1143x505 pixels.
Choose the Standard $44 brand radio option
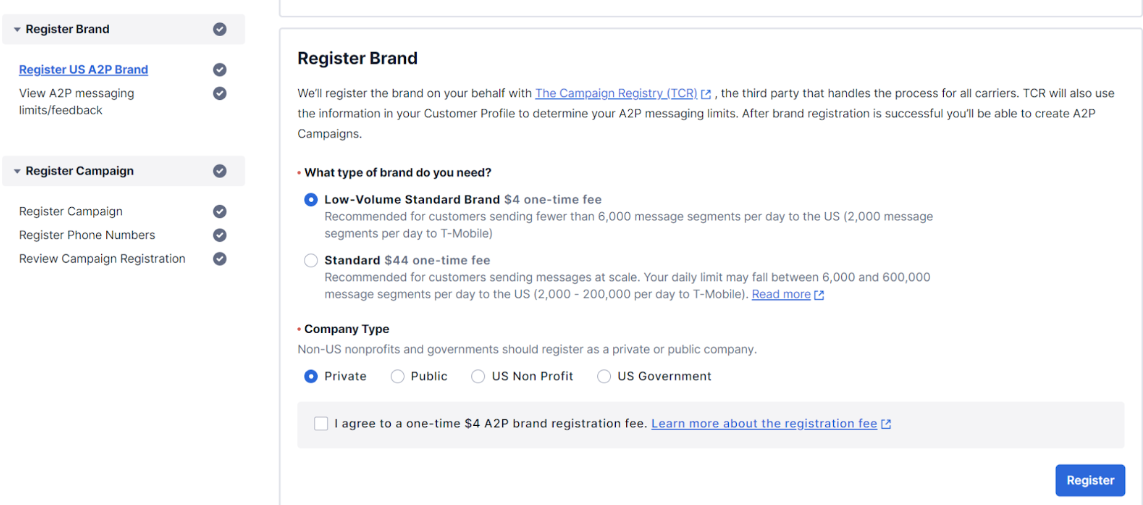[311, 260]
